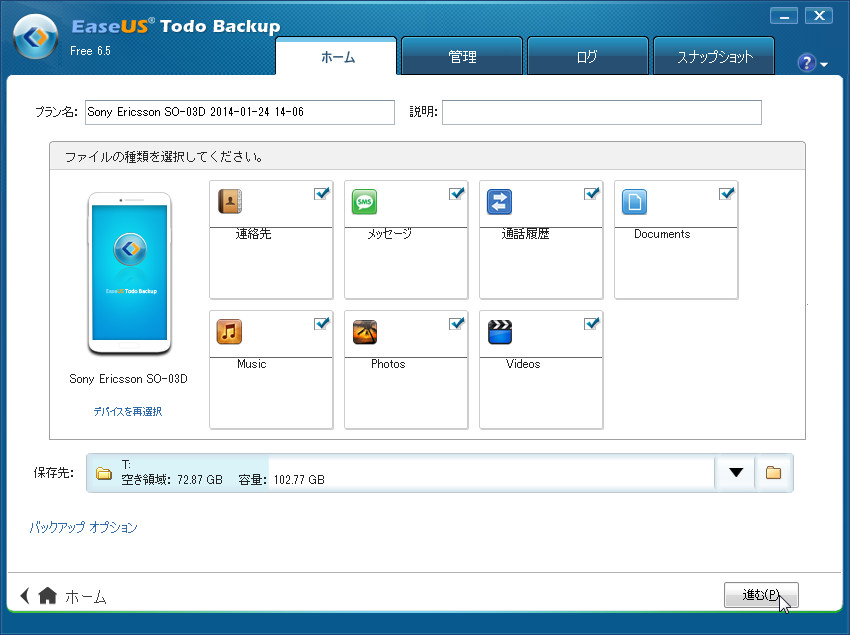The width and height of the screenshot is (850, 635).
Task: Click the メッセージ (SMS) icon
Action: (363, 201)
